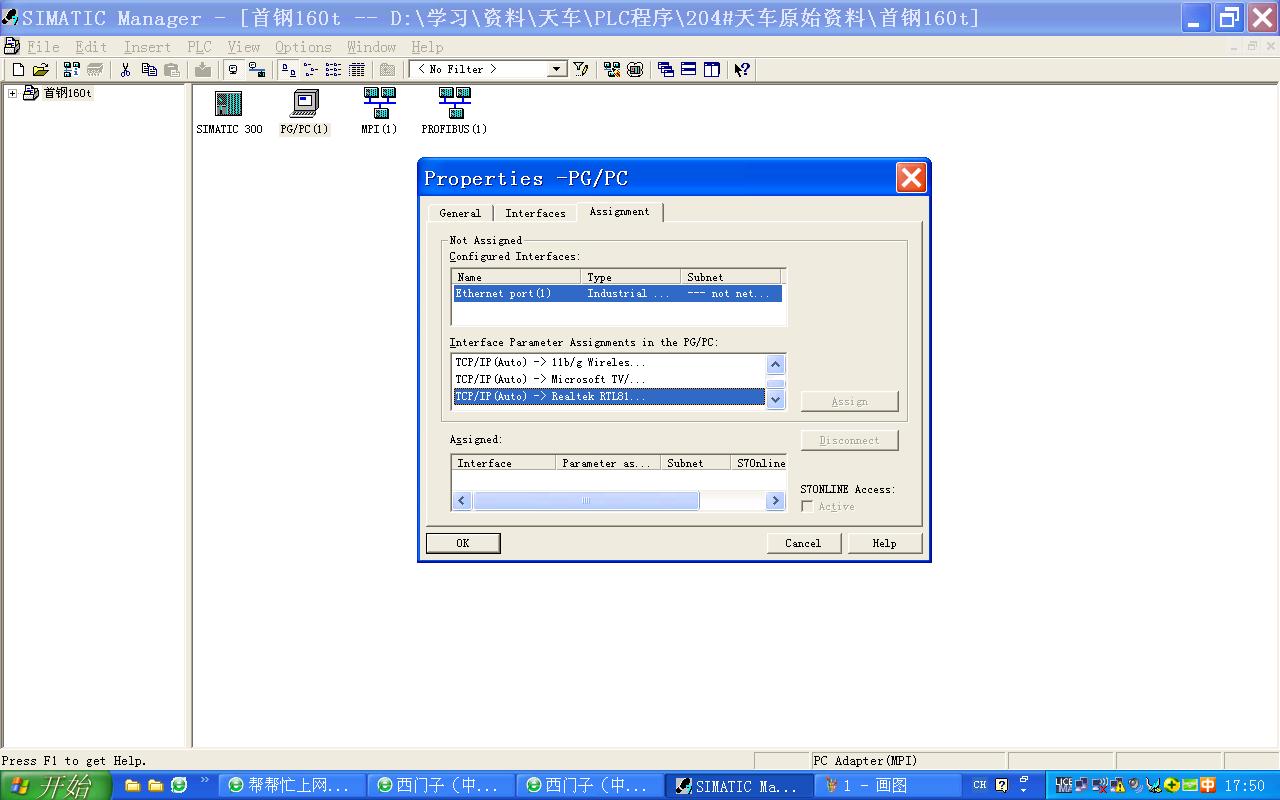Select TCP/IP(Auto) -> 11b/g Wireless entry

coord(609,362)
